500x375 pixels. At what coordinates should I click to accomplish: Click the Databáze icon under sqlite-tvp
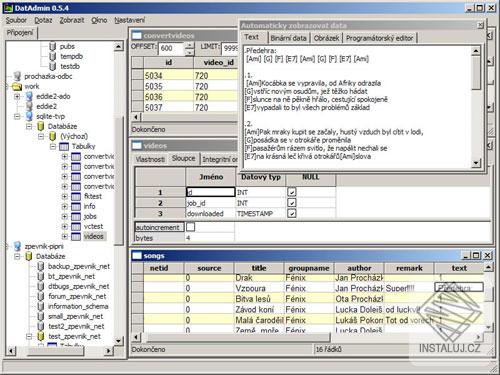(x=41, y=126)
